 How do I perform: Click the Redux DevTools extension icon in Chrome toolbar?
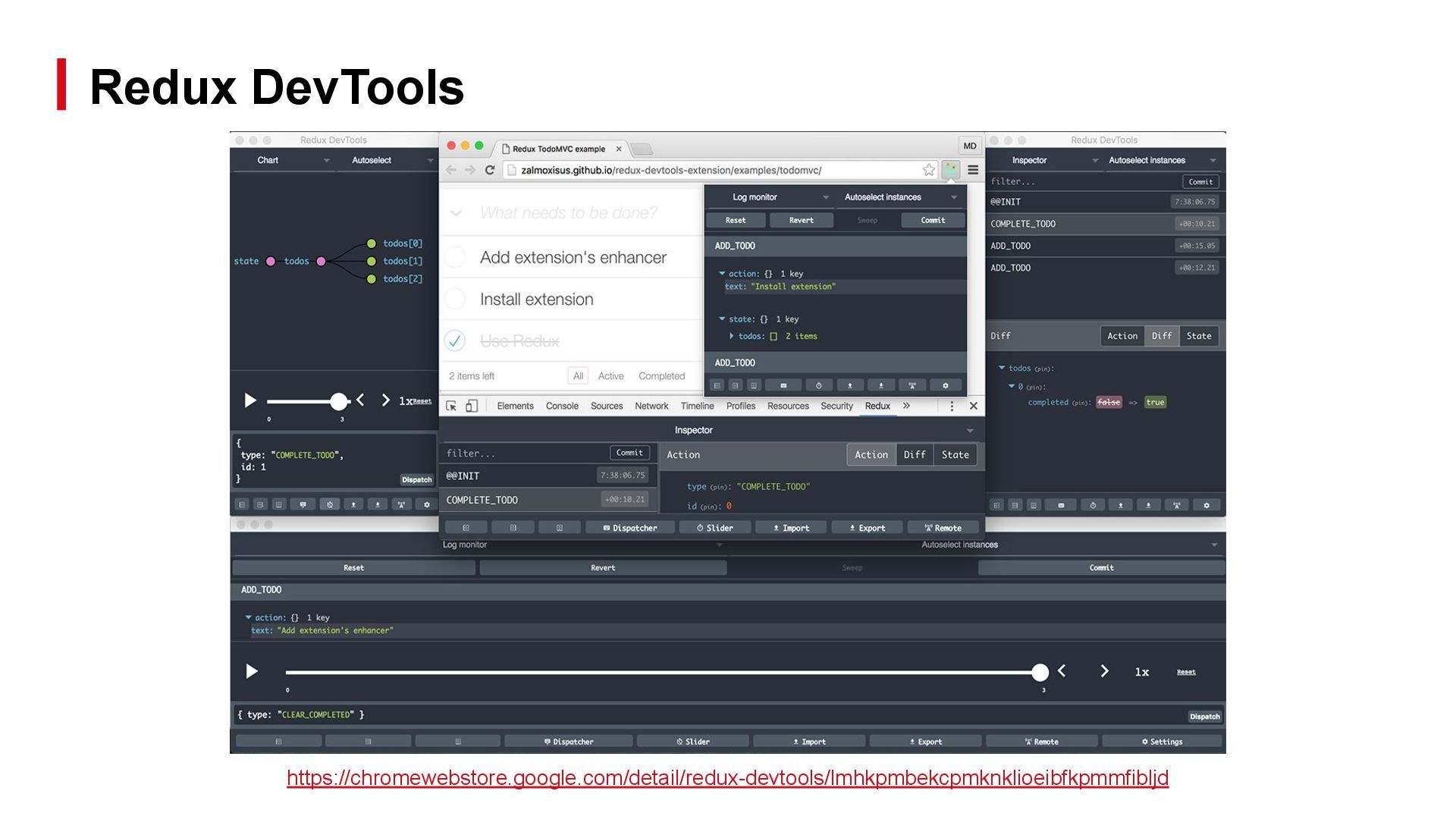coord(951,170)
